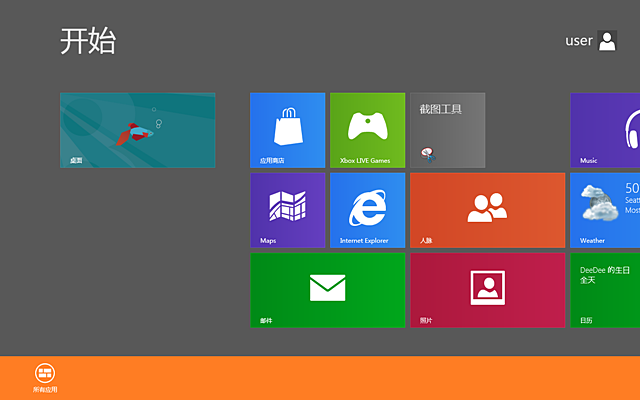Open the 应用商店 Store shopping bag tile

coord(288,130)
